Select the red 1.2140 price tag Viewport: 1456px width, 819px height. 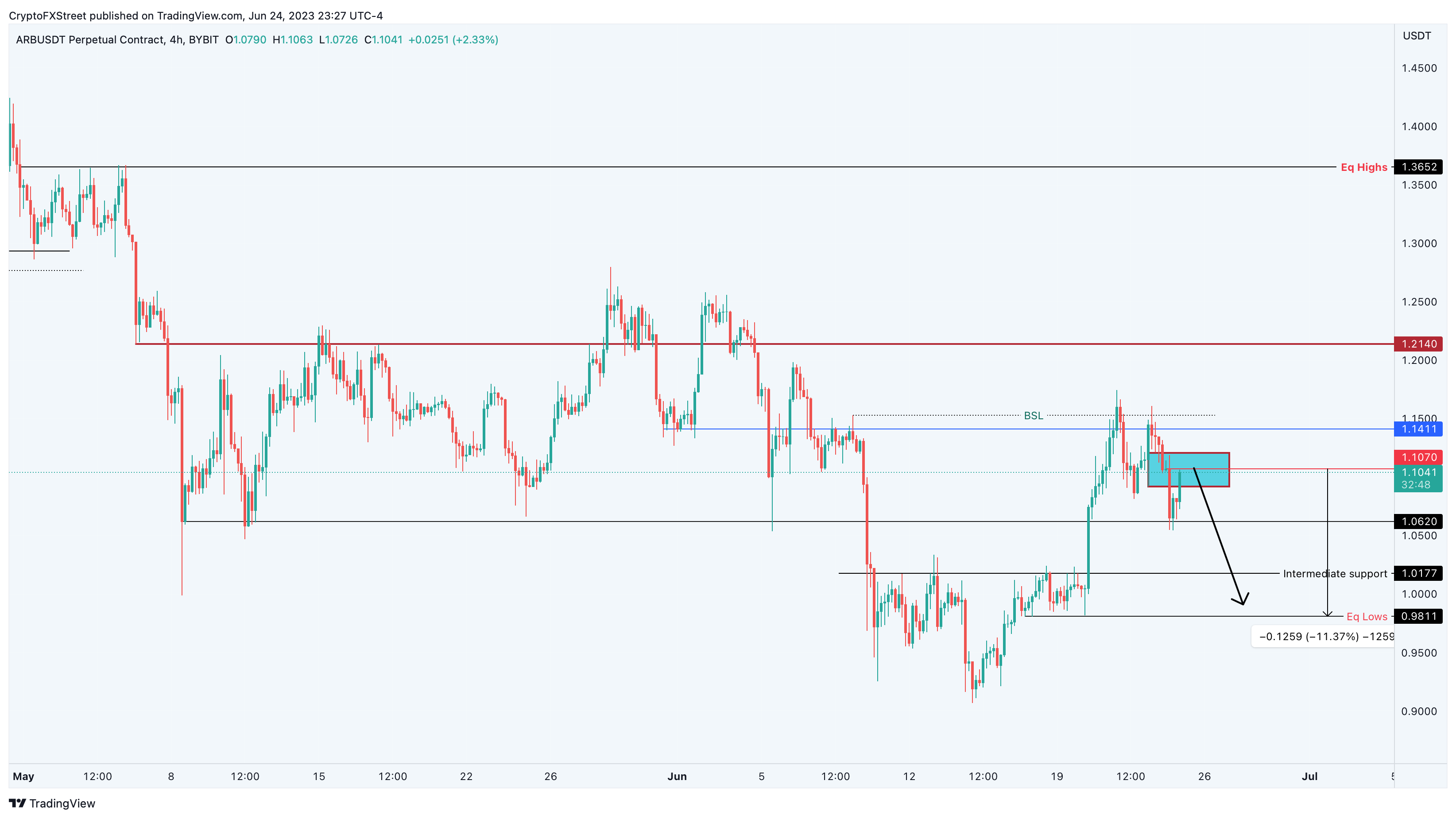1419,344
